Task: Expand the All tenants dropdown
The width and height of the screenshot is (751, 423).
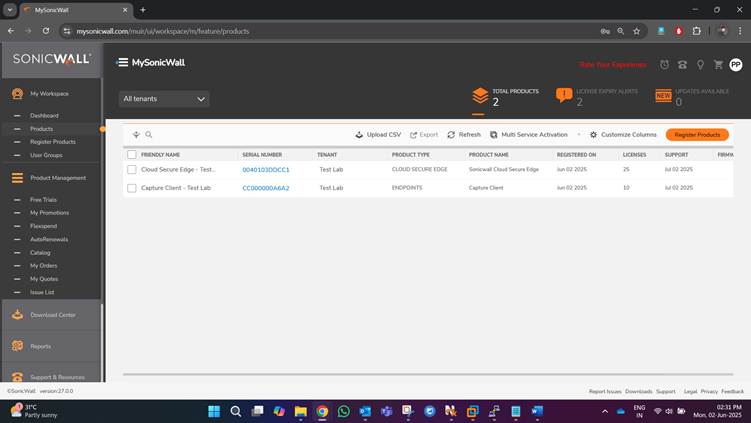Action: coord(164,99)
